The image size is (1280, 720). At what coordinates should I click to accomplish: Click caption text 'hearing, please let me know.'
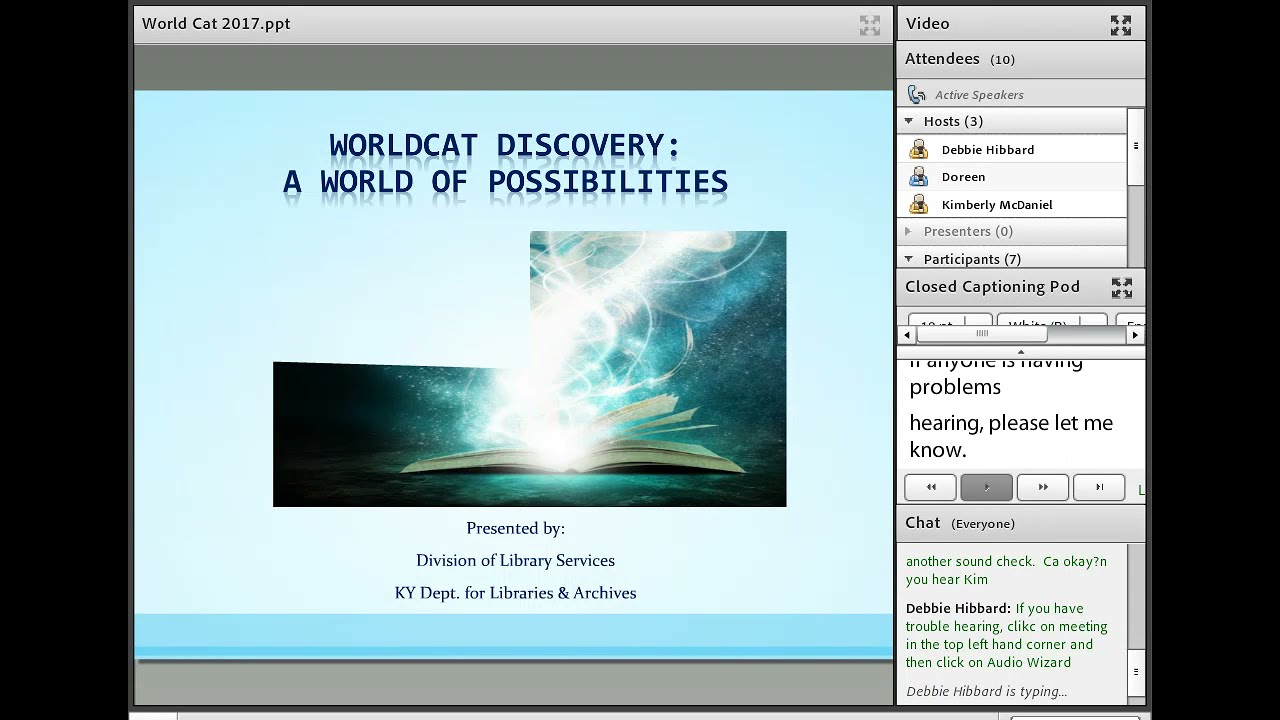point(1011,436)
